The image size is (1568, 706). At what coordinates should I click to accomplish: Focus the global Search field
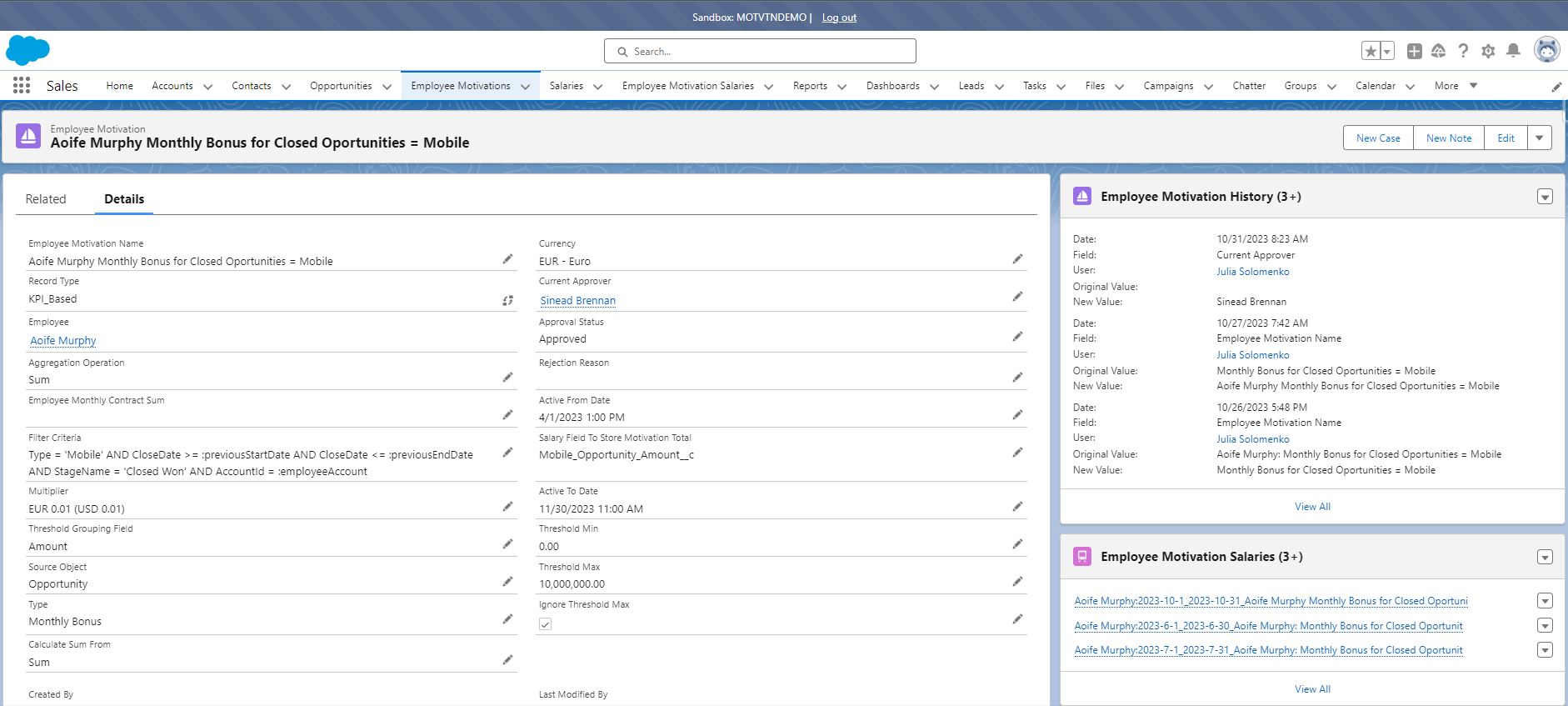760,51
